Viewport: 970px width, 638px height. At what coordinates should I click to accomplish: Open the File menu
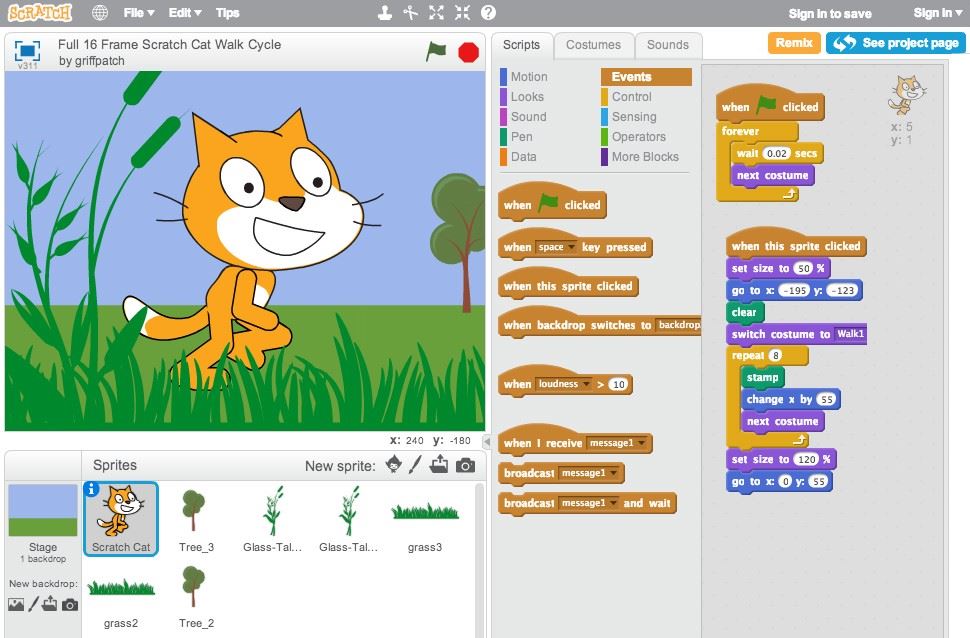[x=139, y=12]
